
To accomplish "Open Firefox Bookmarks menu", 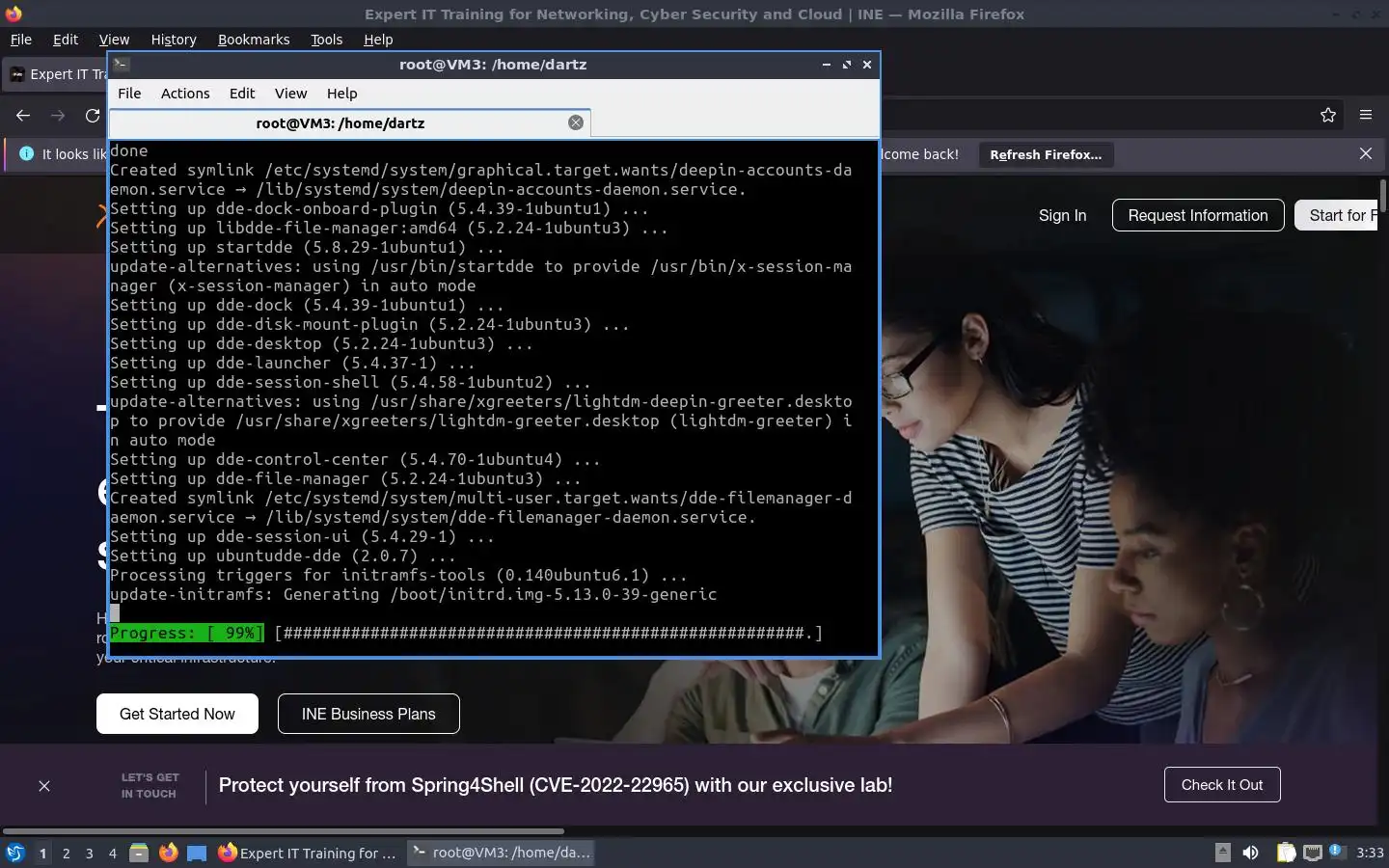I will pyautogui.click(x=254, y=40).
